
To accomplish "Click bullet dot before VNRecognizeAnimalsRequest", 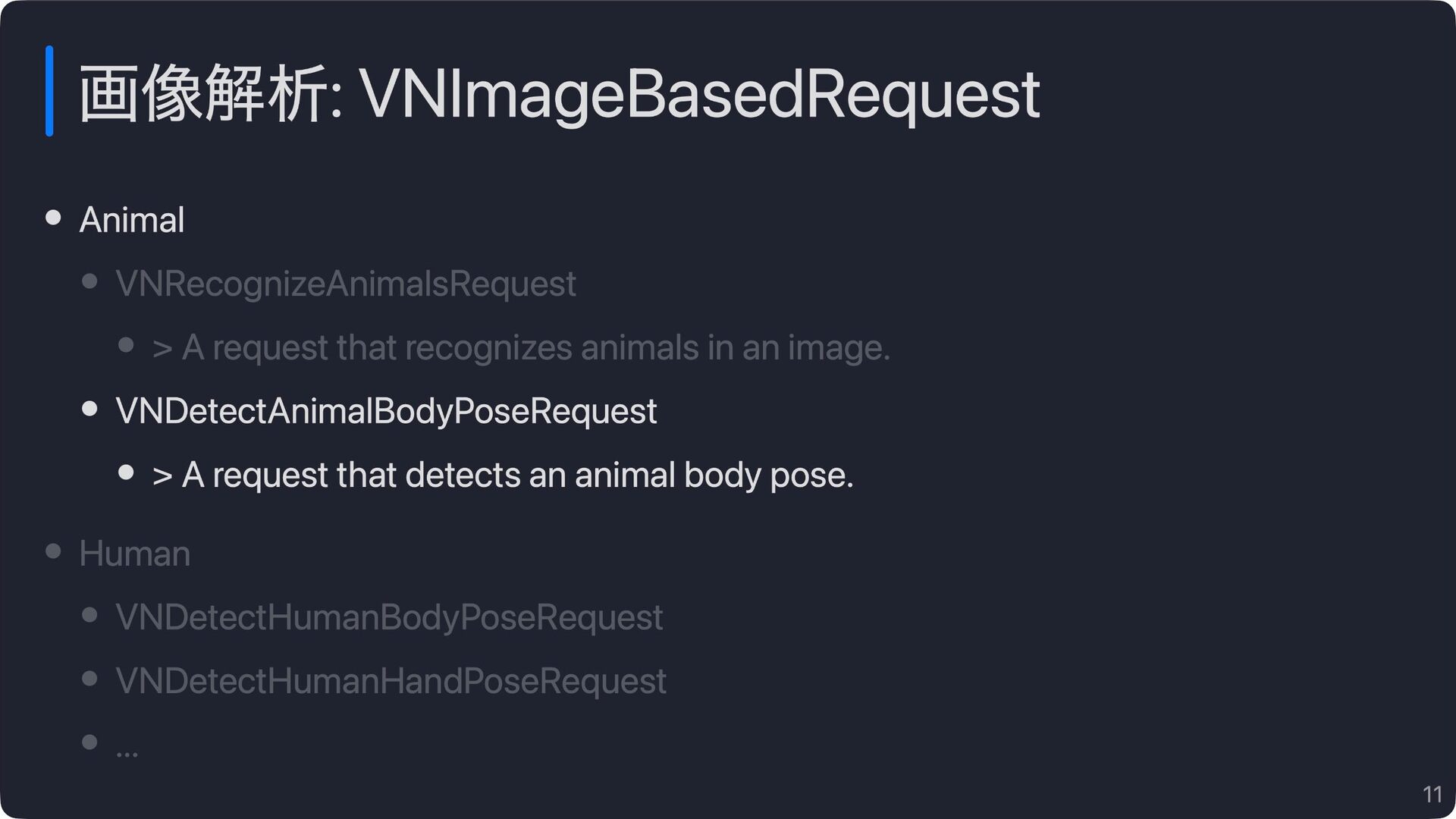I will [89, 282].
